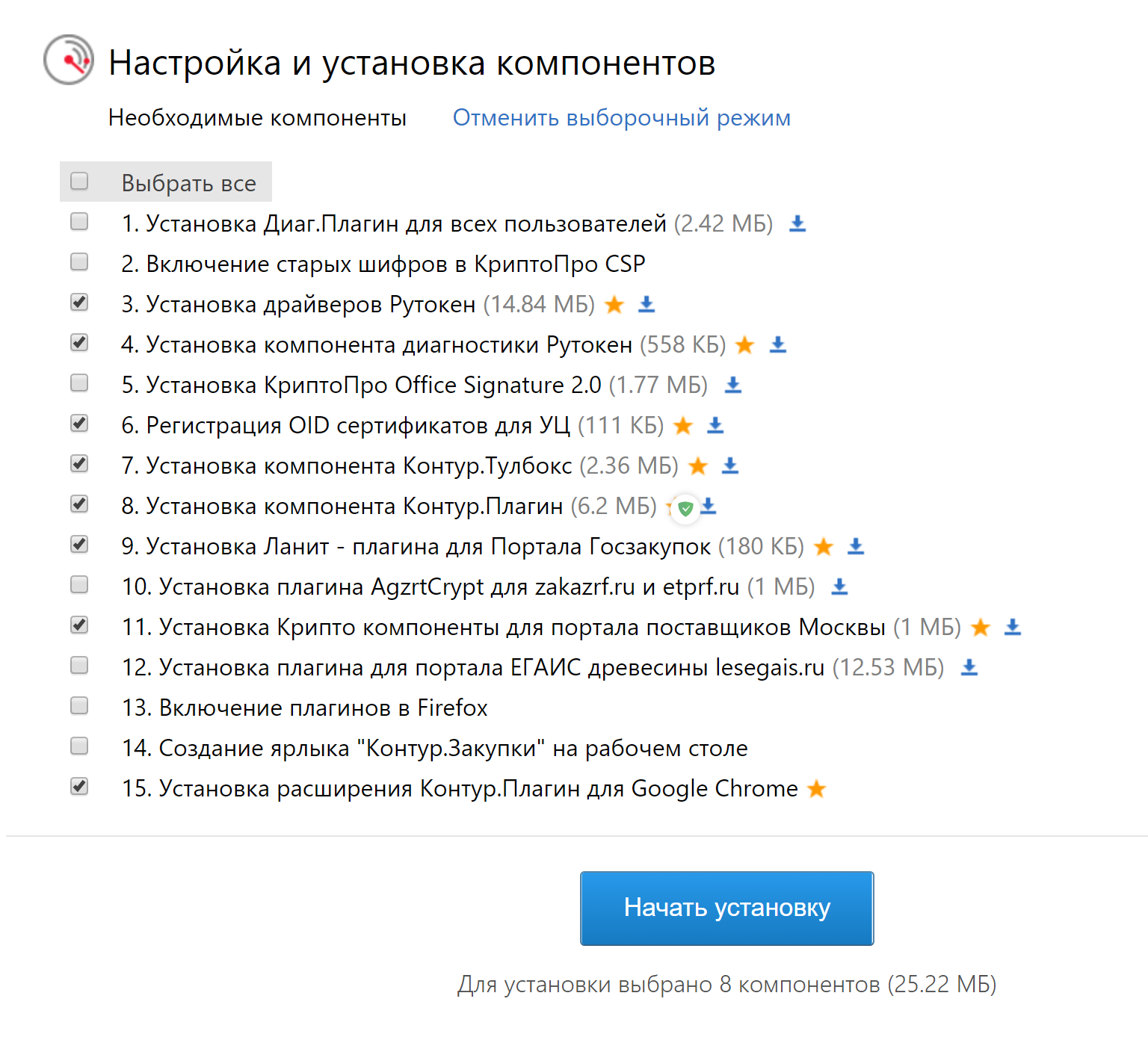Screen dimensions: 1148x1046
Task: Download the Контур.Тулбокс component
Action: pyautogui.click(x=730, y=465)
